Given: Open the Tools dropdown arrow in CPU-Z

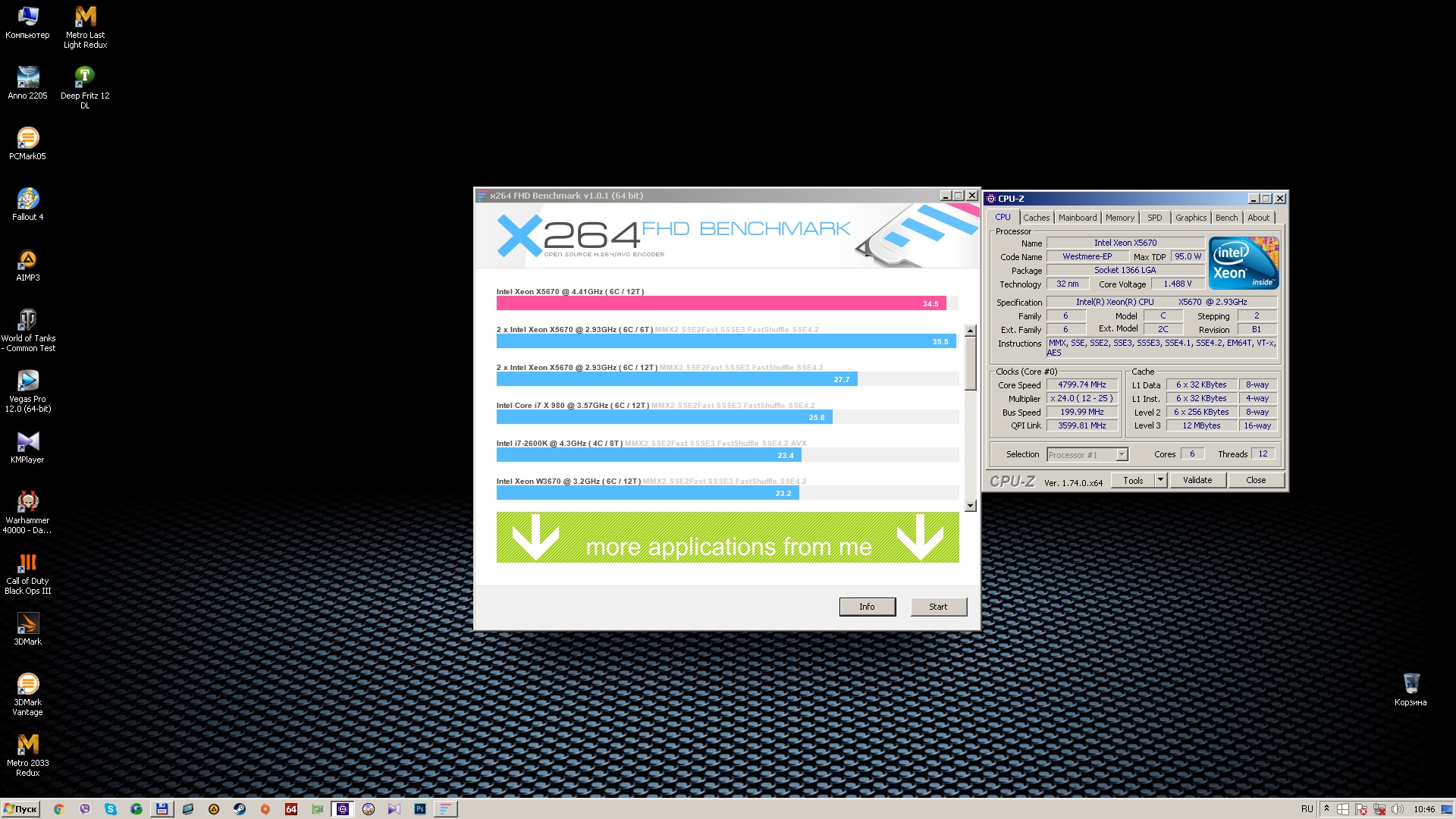Looking at the screenshot, I should pos(1159,480).
